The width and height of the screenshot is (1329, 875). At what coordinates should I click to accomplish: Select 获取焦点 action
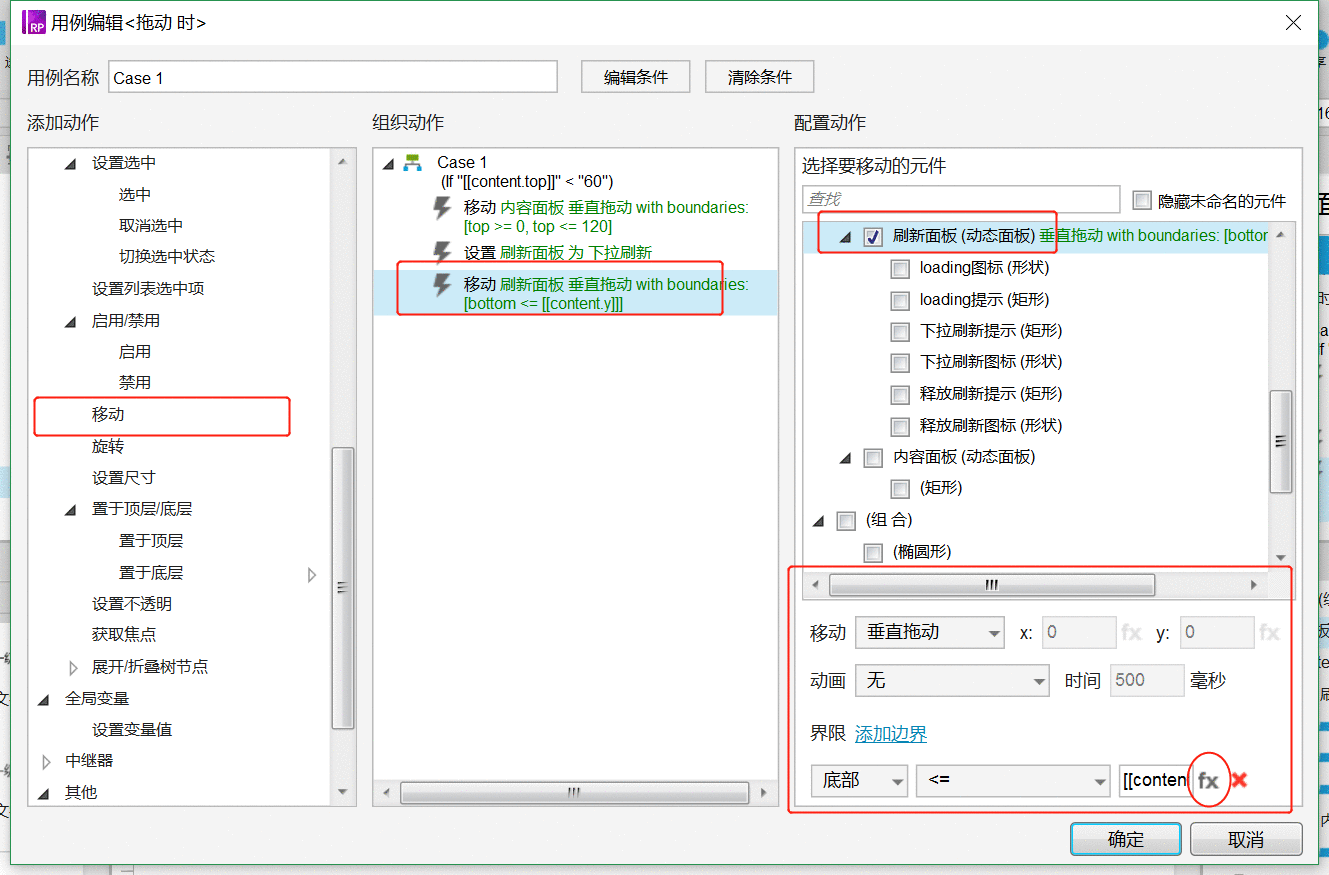(124, 635)
